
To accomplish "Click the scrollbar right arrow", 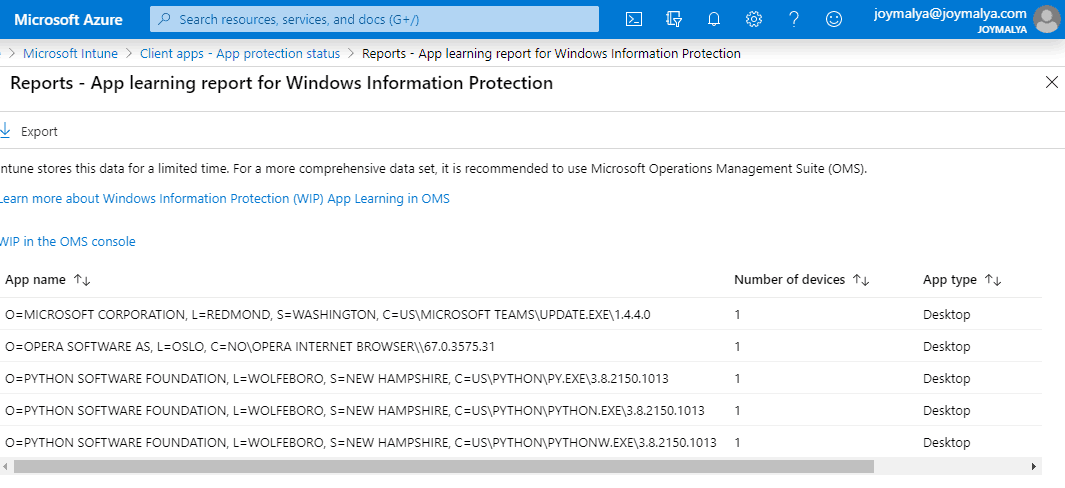I will click(1034, 466).
